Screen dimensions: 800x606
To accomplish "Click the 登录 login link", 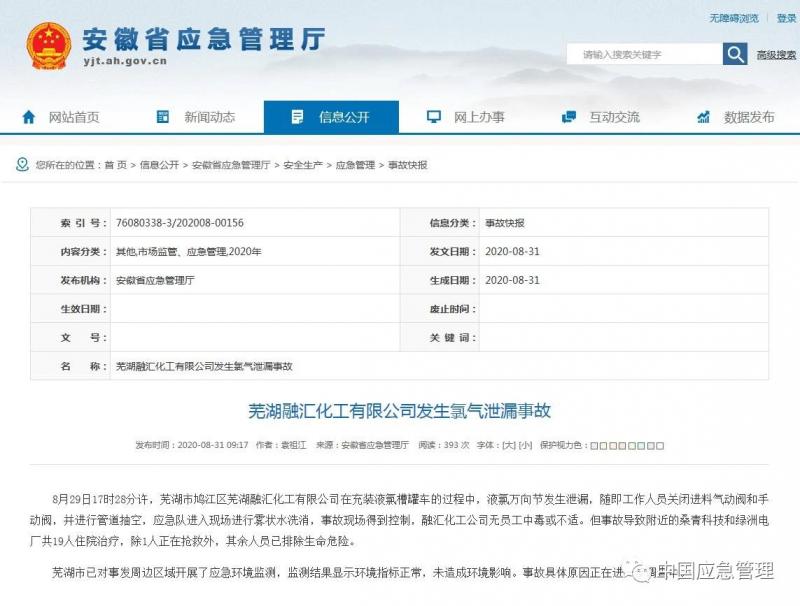I will [x=786, y=18].
